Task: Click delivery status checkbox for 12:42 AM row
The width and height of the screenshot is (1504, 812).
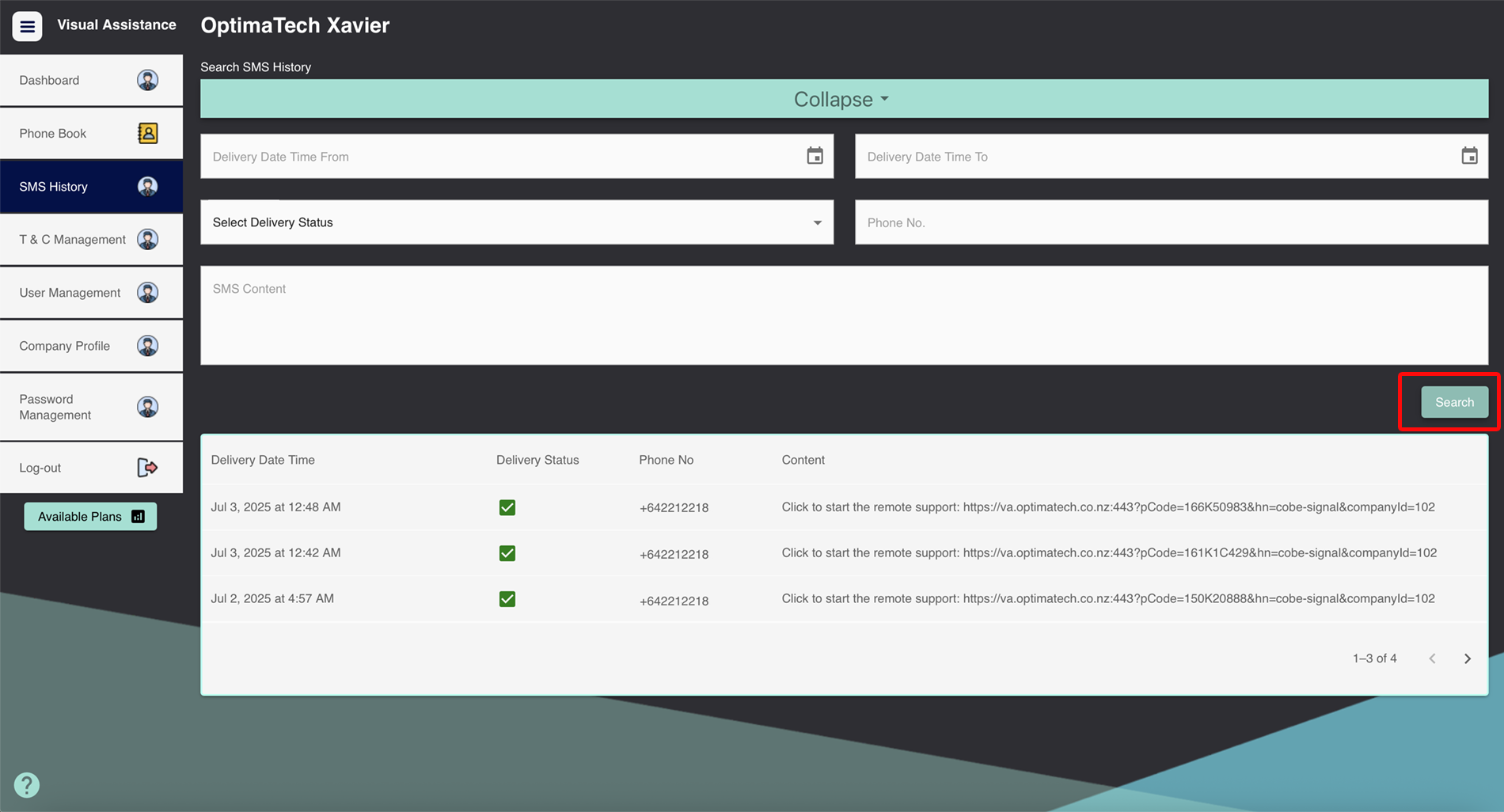Action: pyautogui.click(x=507, y=553)
